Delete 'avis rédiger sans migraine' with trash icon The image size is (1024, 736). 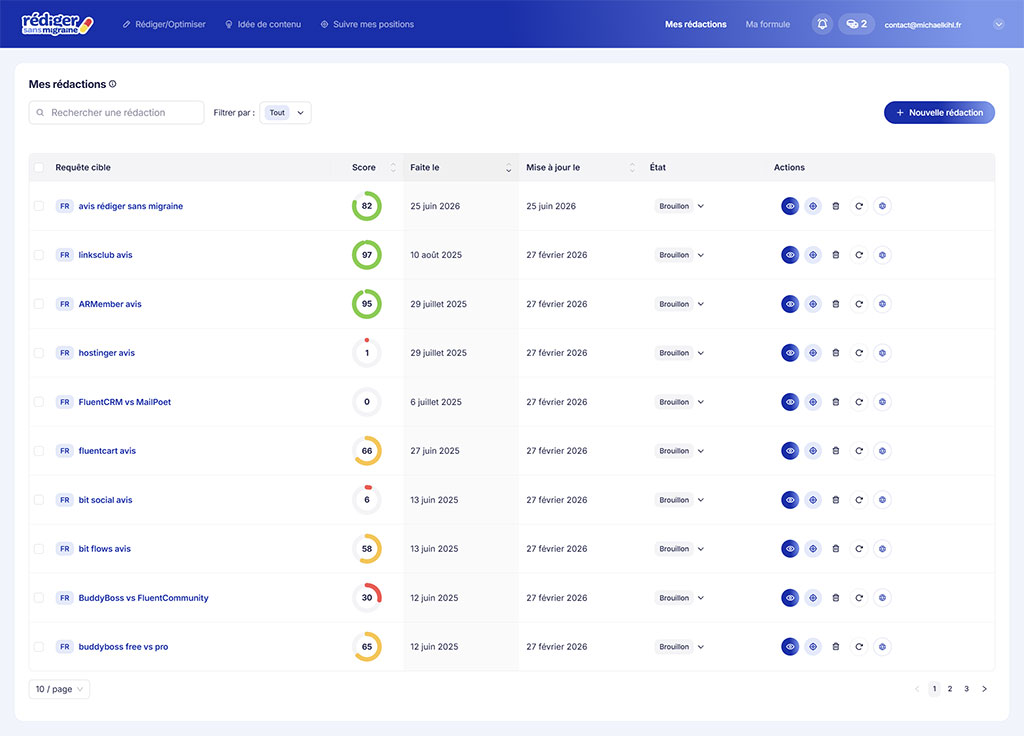tap(835, 206)
